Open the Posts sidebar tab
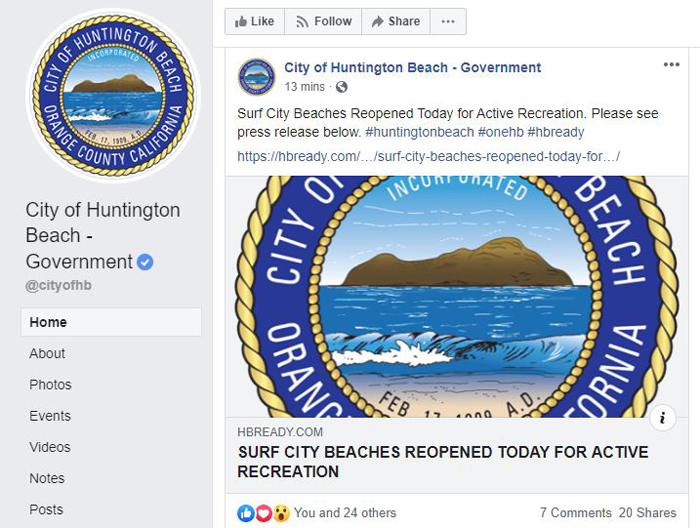Viewport: 700px width, 528px height. click(46, 510)
